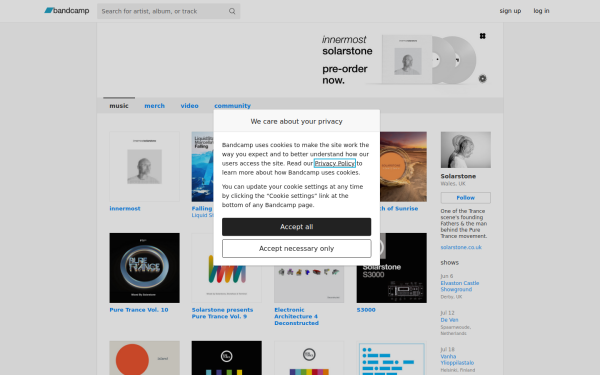Open Electronic Architecture 4 Deconstructed link
Image resolution: width=600 pixels, height=375 pixels.
tap(297, 316)
